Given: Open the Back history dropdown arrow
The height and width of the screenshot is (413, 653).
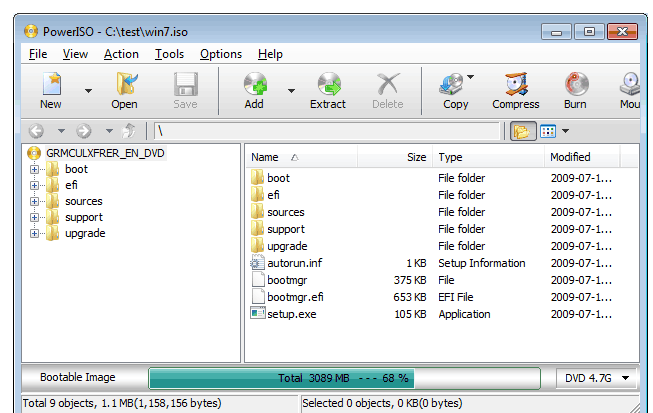Looking at the screenshot, I should click(x=61, y=131).
